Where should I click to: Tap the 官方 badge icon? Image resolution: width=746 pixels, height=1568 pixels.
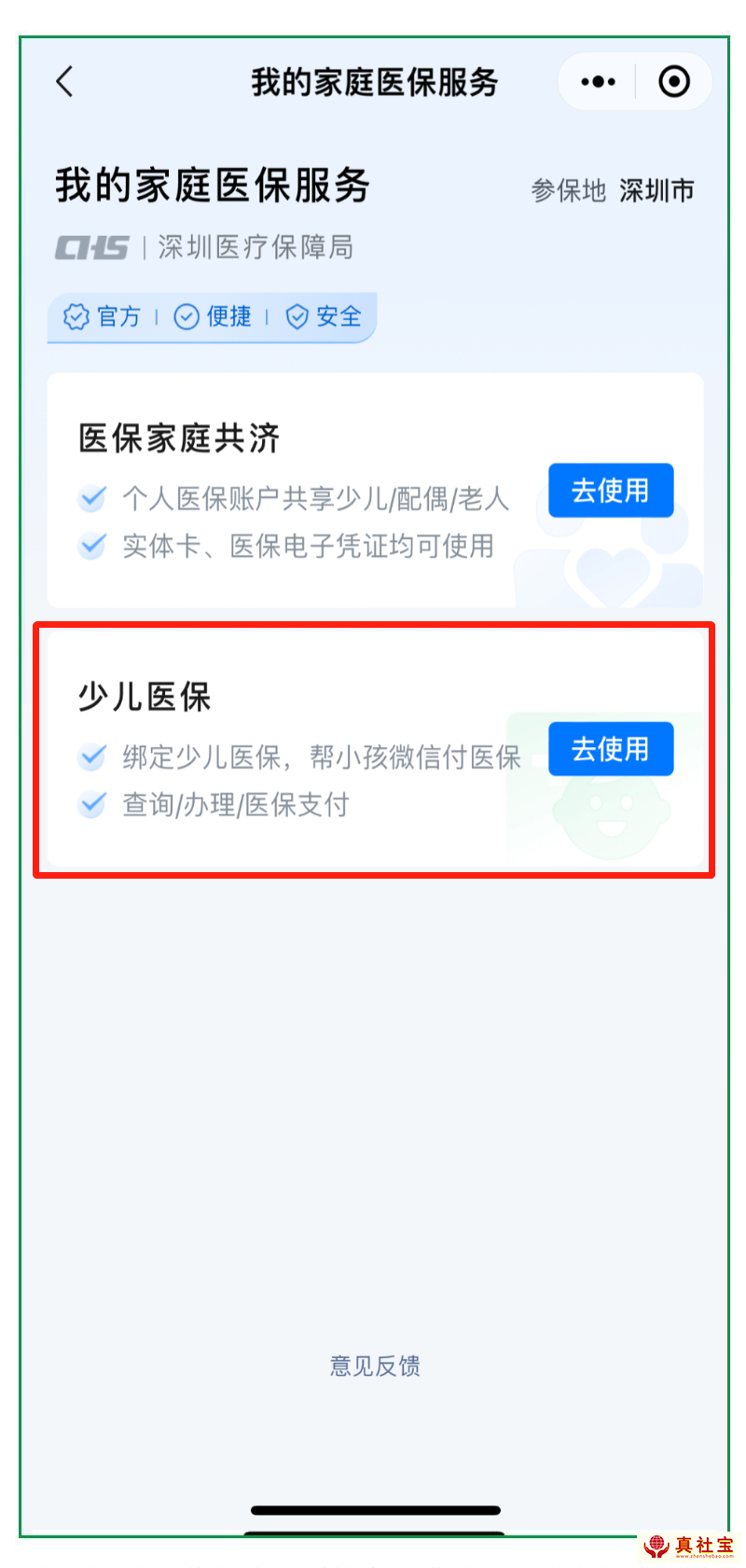75,317
